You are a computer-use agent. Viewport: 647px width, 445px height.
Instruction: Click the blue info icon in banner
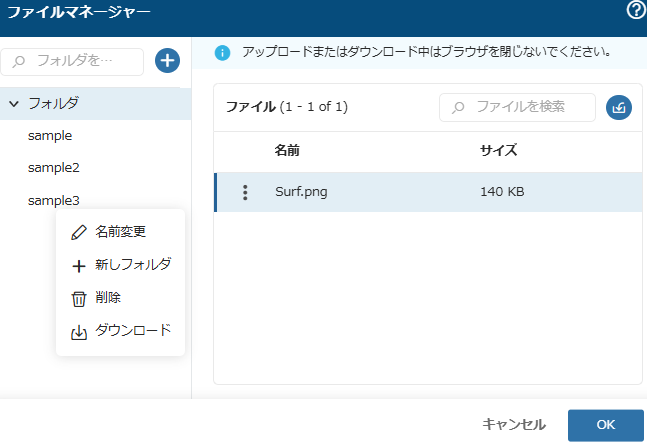[222, 53]
